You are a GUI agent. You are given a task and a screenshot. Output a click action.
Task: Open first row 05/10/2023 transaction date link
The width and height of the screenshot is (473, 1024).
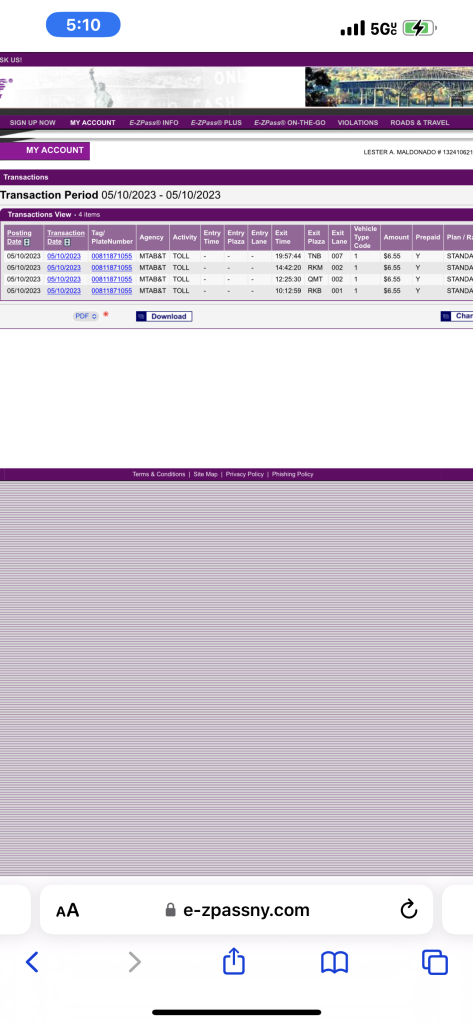tap(64, 256)
